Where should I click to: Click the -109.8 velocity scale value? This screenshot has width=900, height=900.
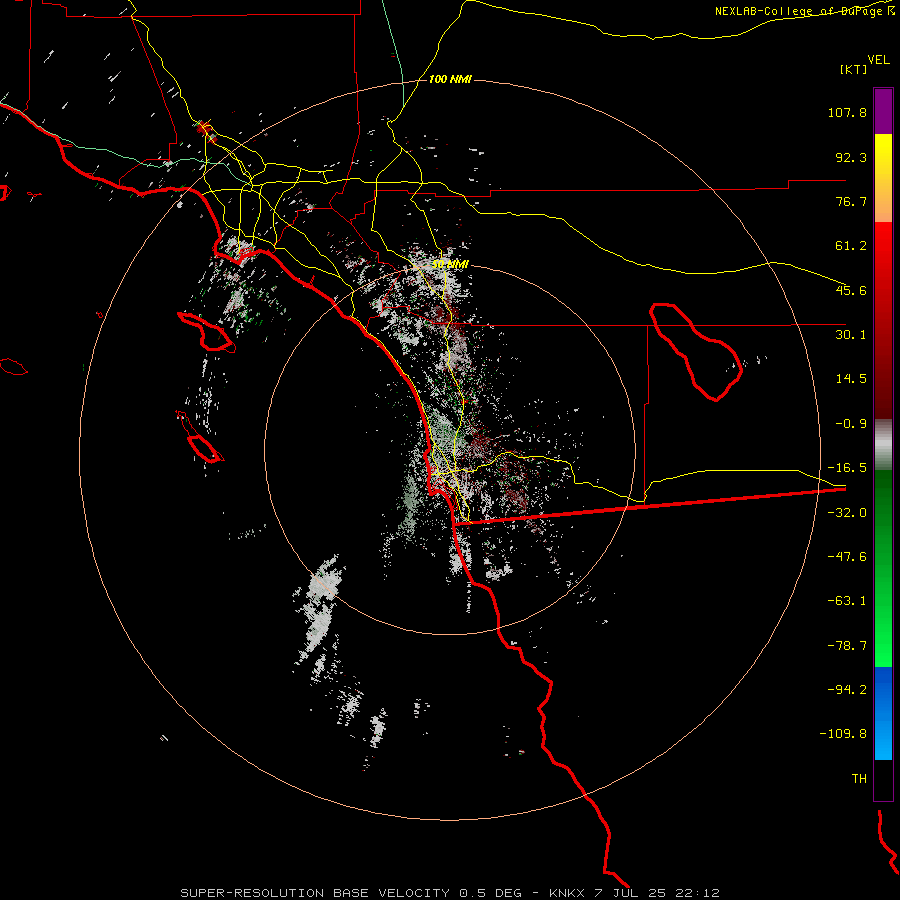click(x=843, y=734)
